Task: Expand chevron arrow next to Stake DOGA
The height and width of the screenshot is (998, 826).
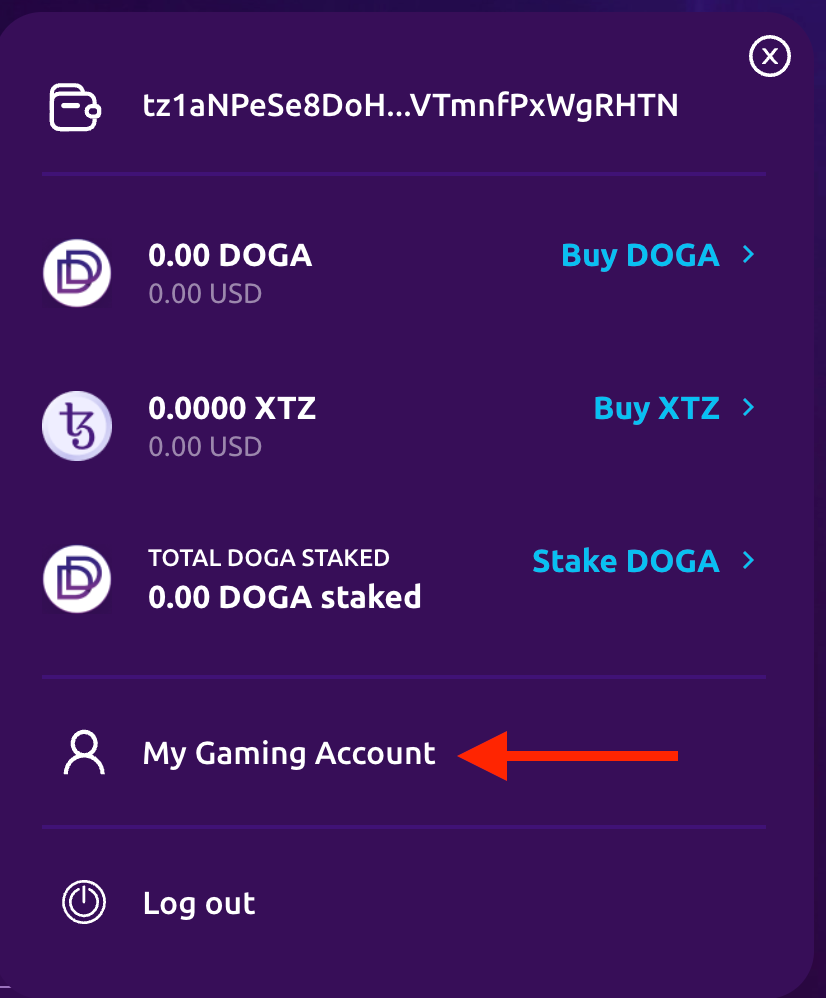Action: point(748,560)
